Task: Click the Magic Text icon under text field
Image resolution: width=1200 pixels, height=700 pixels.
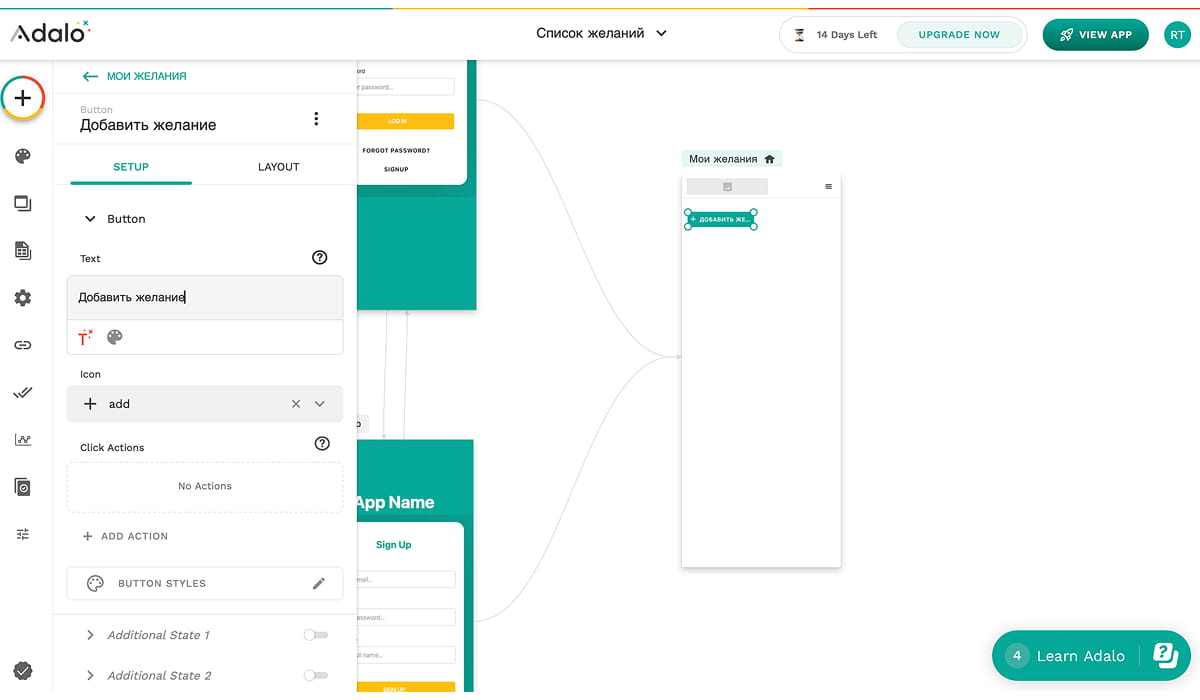Action: coord(85,337)
